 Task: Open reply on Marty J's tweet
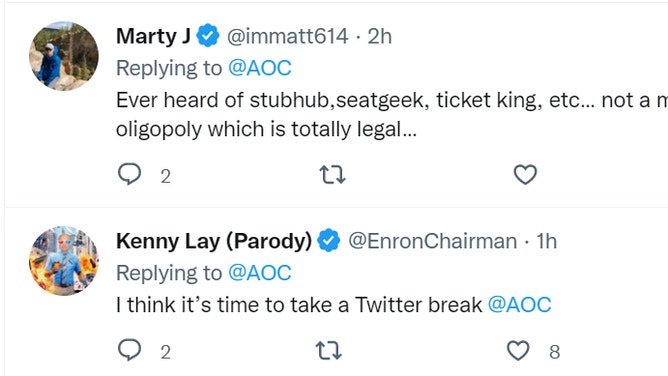130,175
